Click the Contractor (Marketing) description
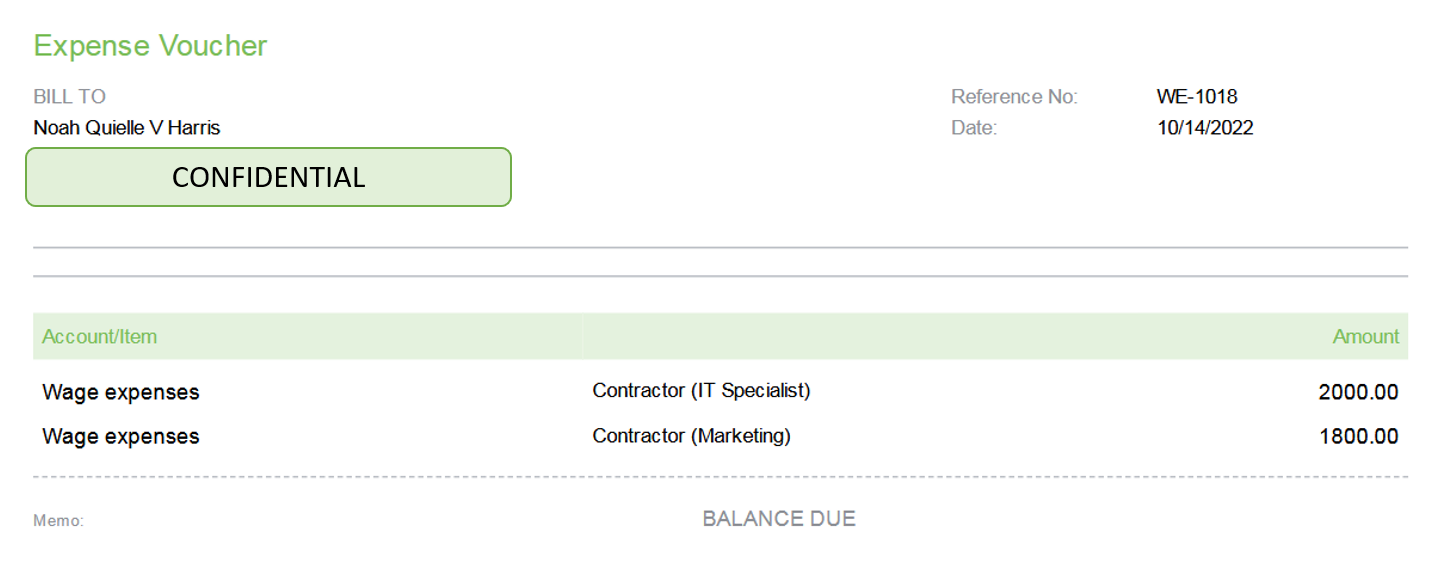Viewport: 1431px width, 563px height. (x=691, y=436)
